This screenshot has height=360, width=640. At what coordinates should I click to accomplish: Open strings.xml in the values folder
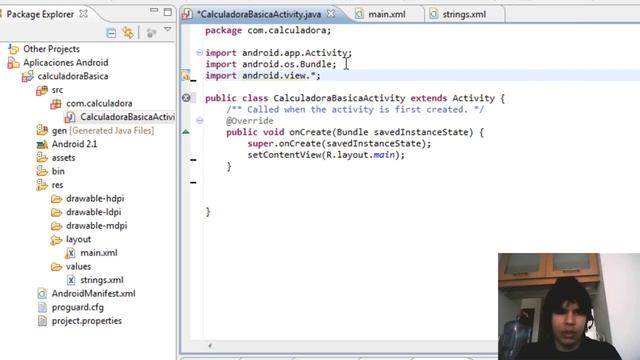[x=102, y=280]
